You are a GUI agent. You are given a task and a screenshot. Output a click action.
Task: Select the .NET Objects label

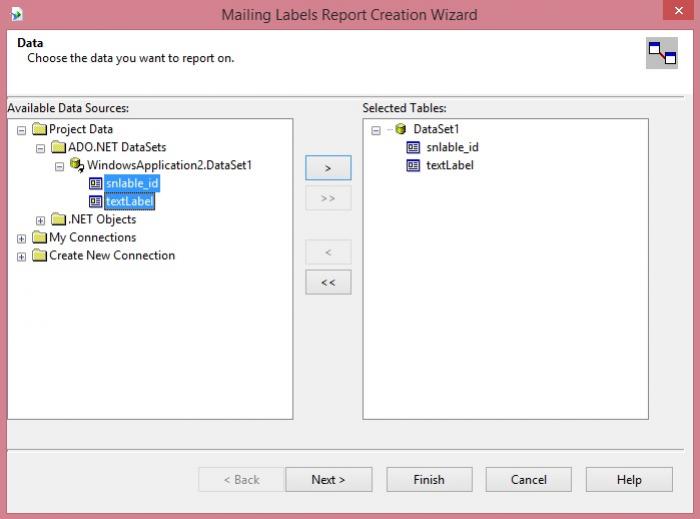coord(102,219)
